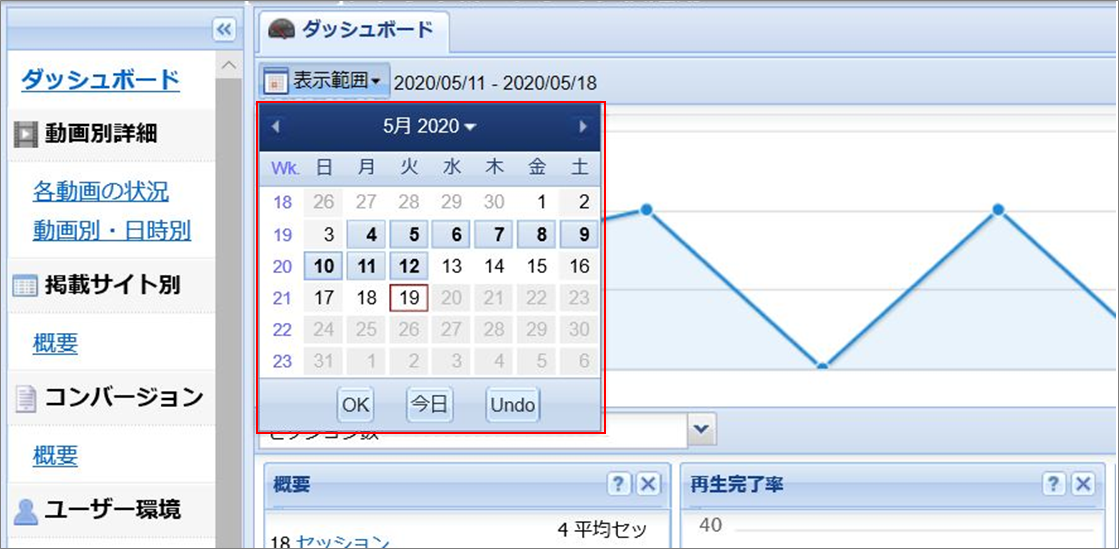
Task: Select May 3 in the calendar
Action: point(324,234)
